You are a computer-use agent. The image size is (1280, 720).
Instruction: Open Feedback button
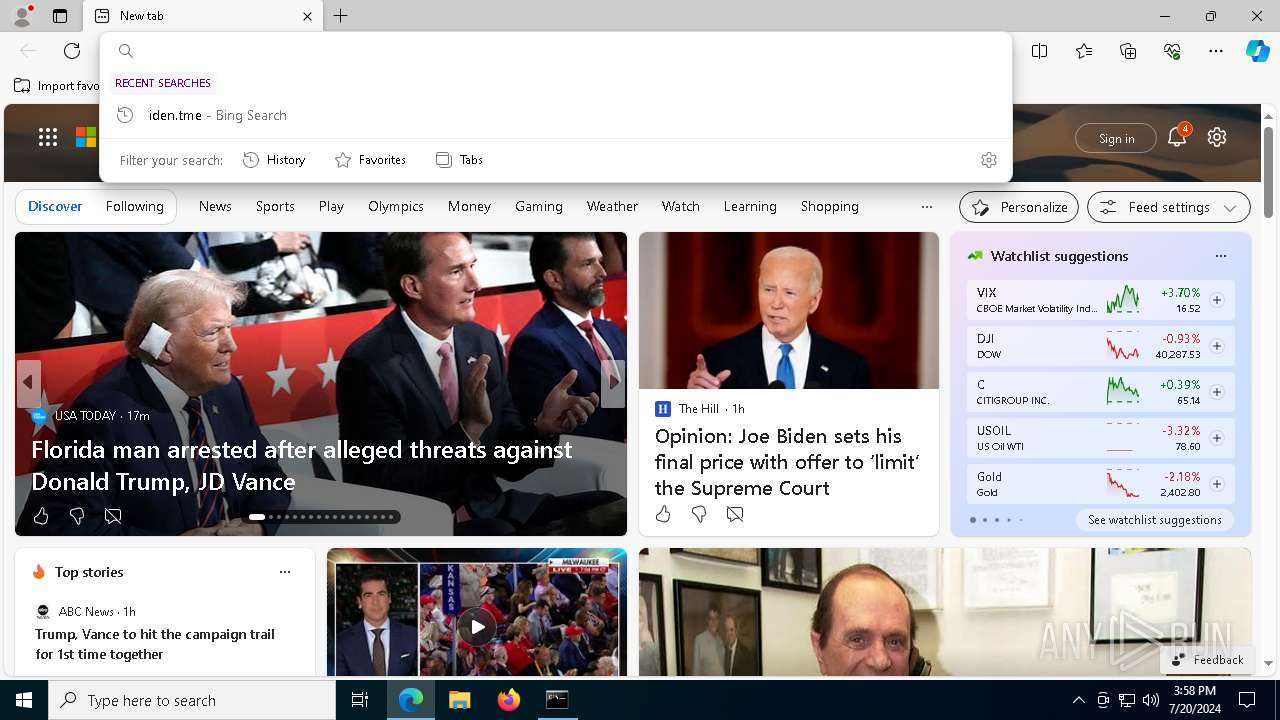pos(1207,660)
